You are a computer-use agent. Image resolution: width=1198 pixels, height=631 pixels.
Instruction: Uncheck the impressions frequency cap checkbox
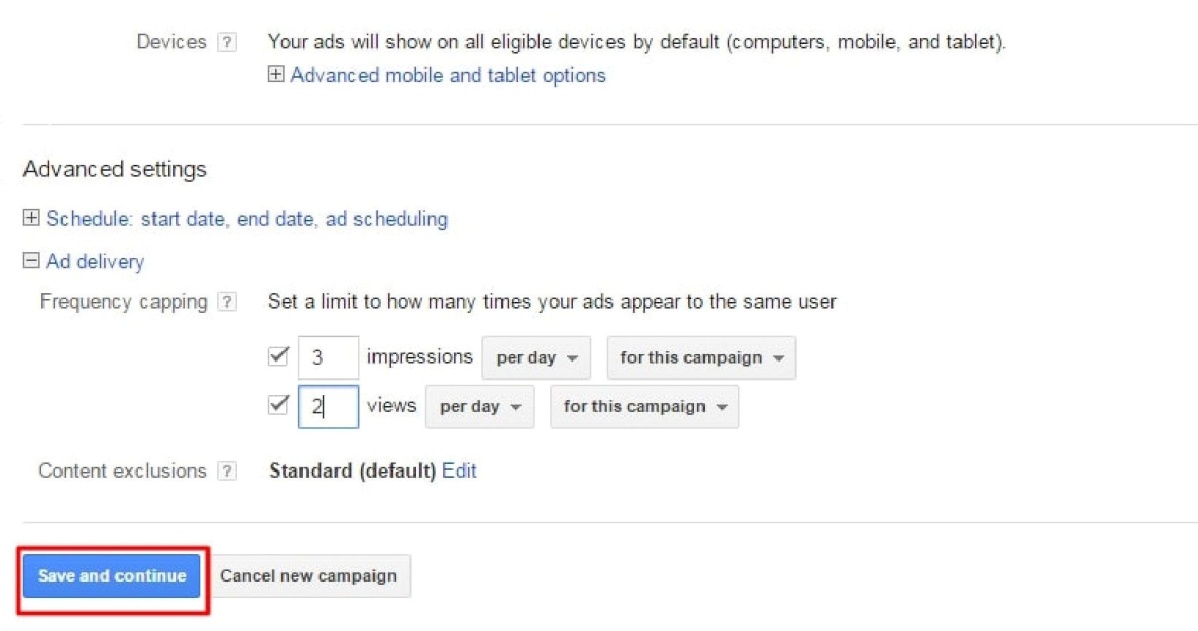tap(279, 357)
